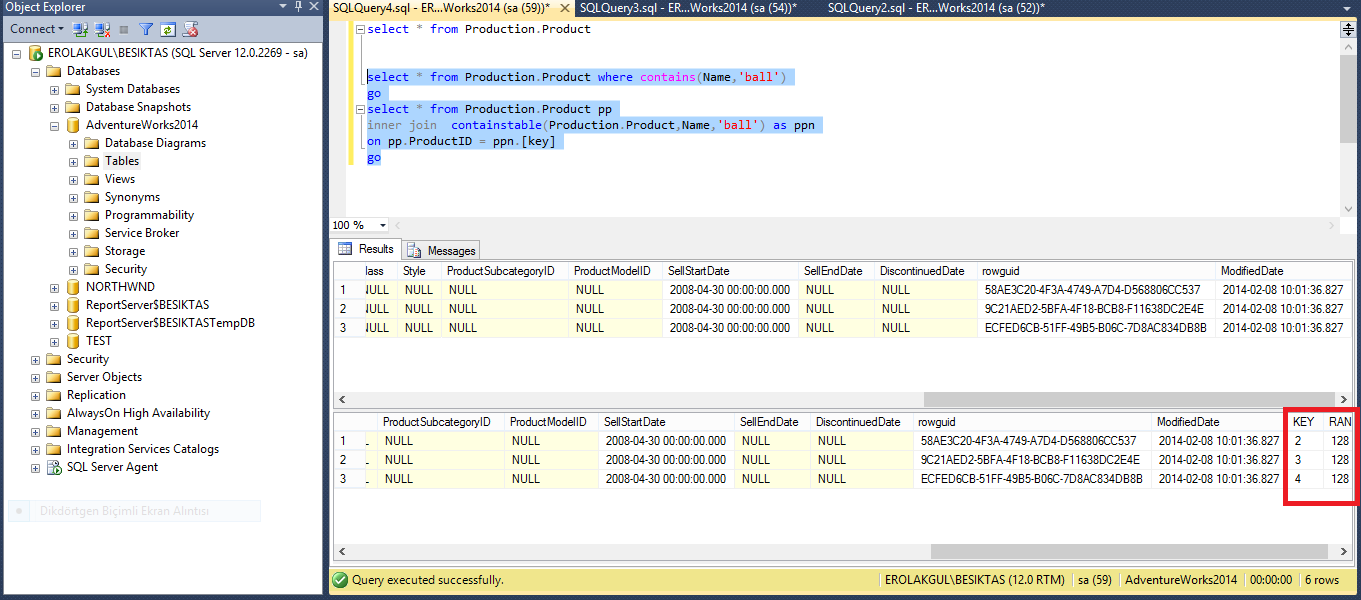Viewport: 1361px width, 600px height.
Task: Switch to the Messages tab
Action: pyautogui.click(x=442, y=250)
